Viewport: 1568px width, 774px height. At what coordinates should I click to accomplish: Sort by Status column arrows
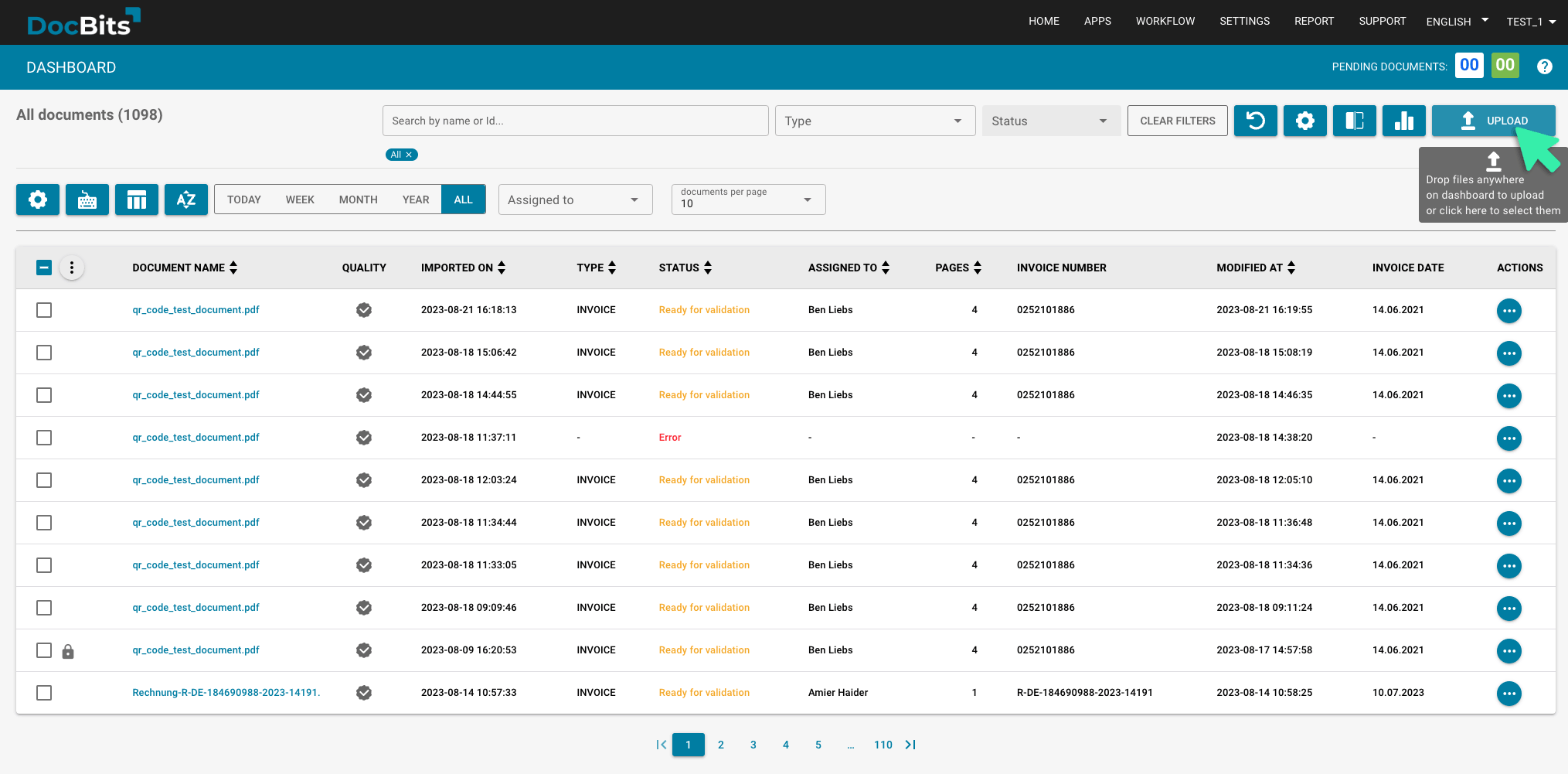(x=708, y=268)
